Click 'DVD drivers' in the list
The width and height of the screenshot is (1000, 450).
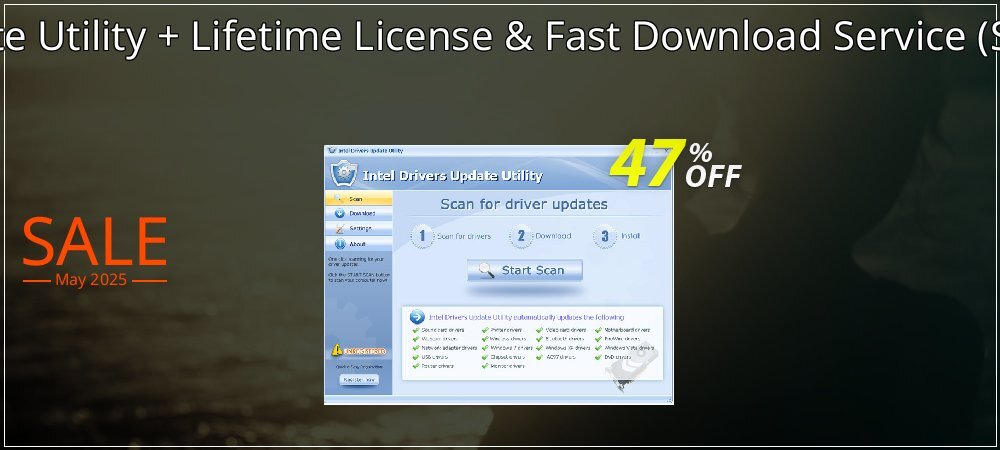(618, 357)
